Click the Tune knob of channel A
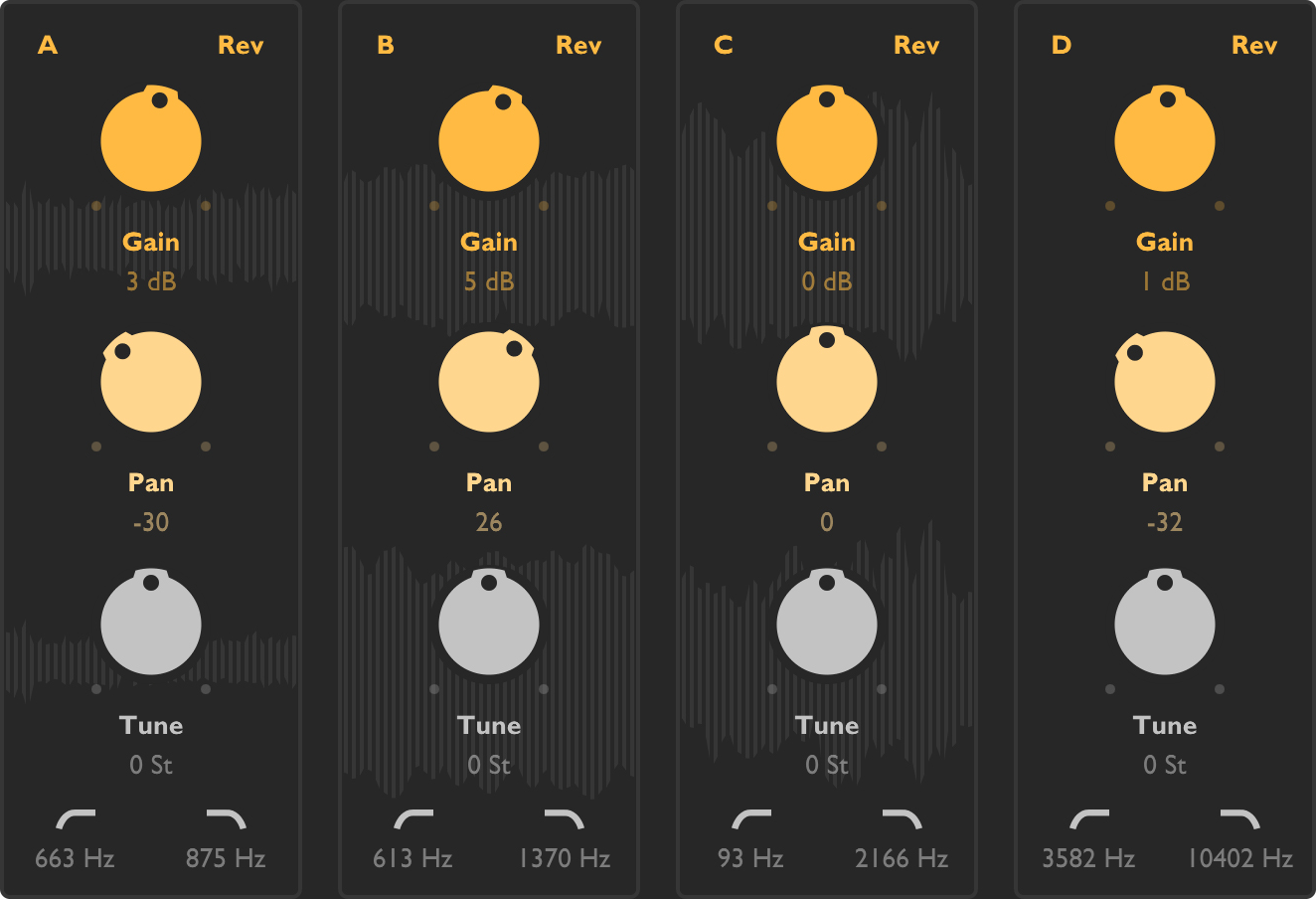Viewport: 1316px width, 899px height. [151, 624]
